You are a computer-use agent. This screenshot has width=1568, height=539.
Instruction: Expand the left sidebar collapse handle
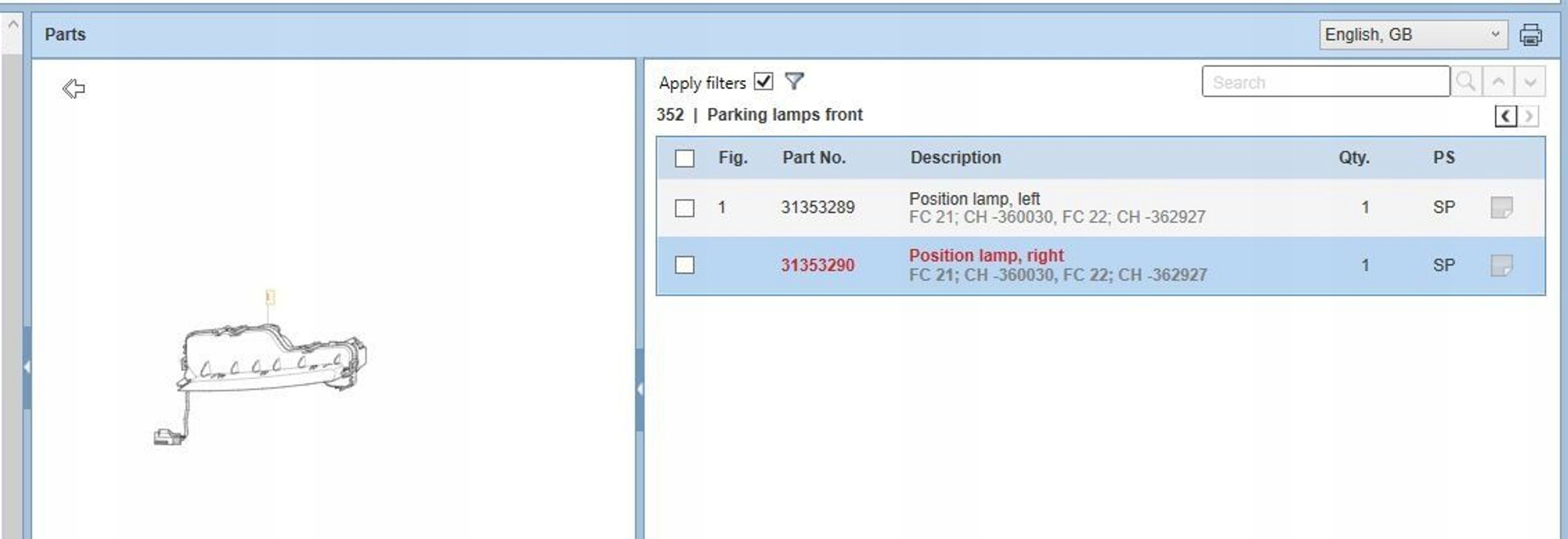pyautogui.click(x=26, y=367)
